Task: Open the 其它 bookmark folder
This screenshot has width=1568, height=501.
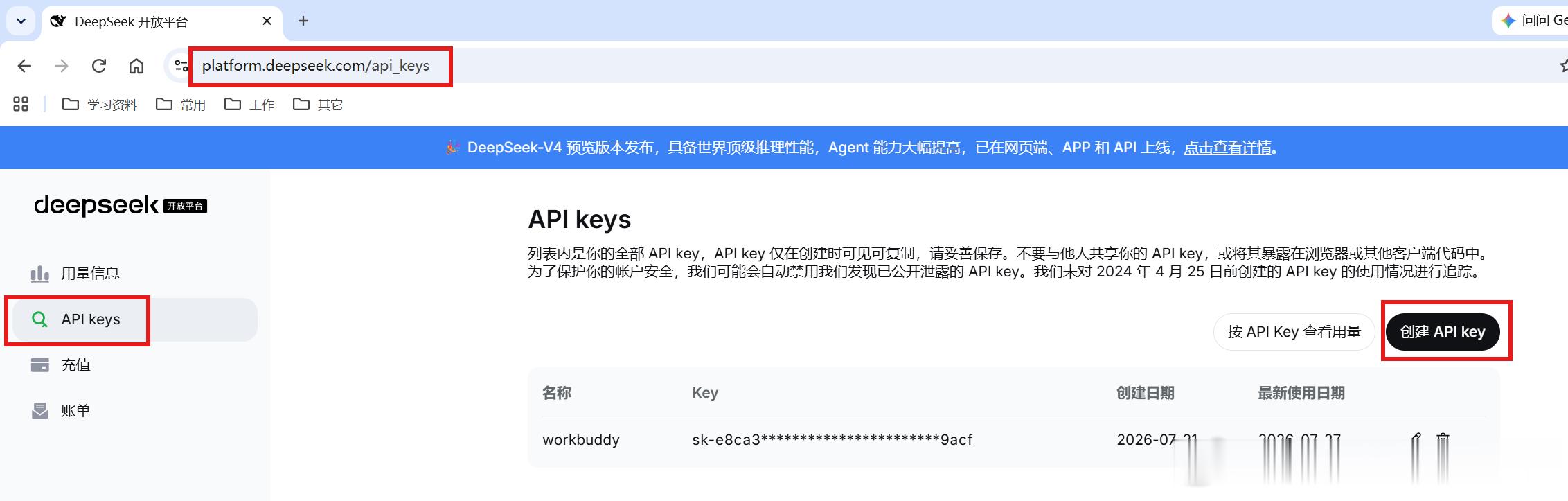Action: [x=318, y=104]
